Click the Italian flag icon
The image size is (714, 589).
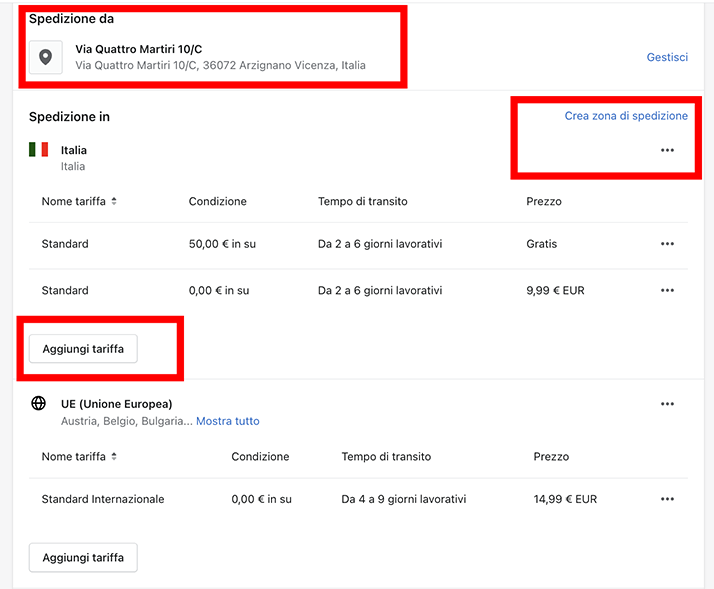(39, 149)
